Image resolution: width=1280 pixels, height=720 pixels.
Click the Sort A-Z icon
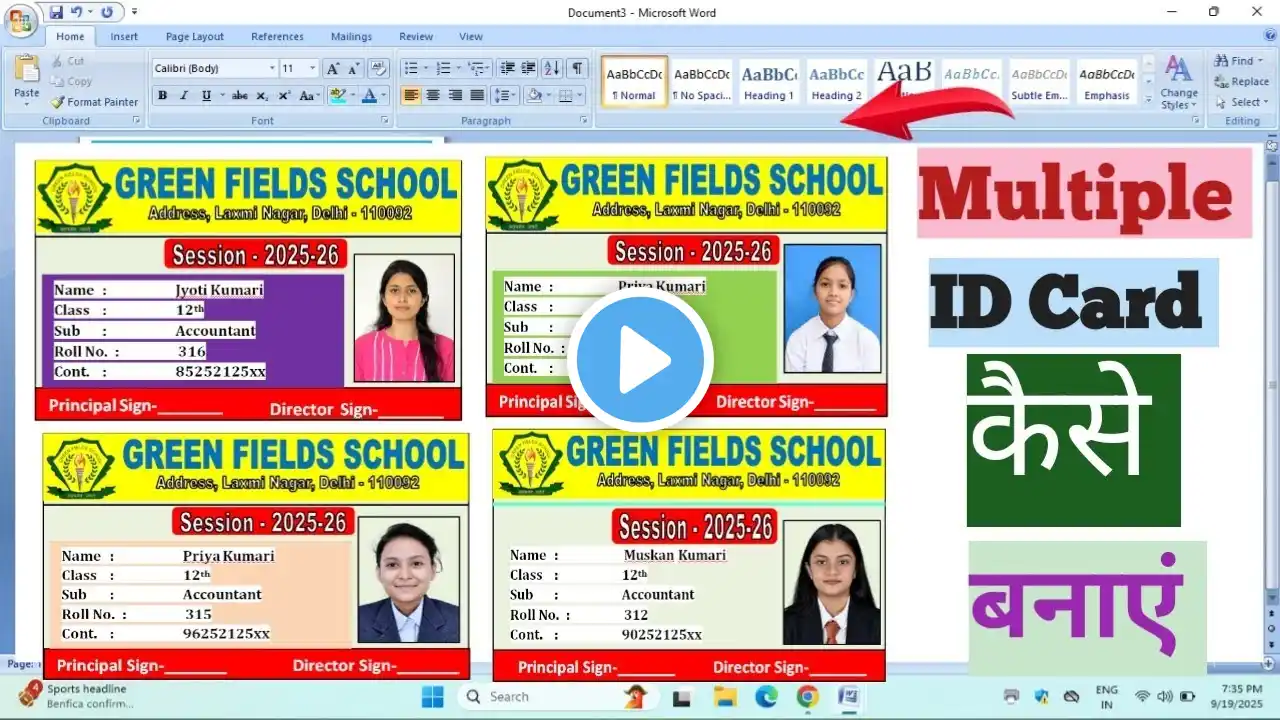click(552, 68)
